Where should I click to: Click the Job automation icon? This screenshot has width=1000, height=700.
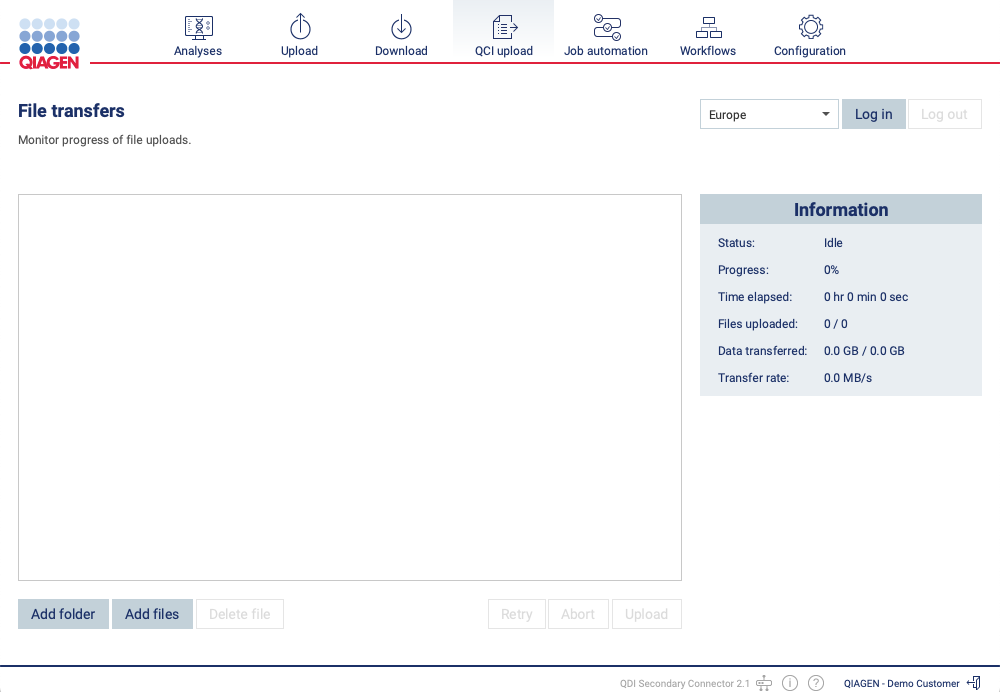click(606, 27)
